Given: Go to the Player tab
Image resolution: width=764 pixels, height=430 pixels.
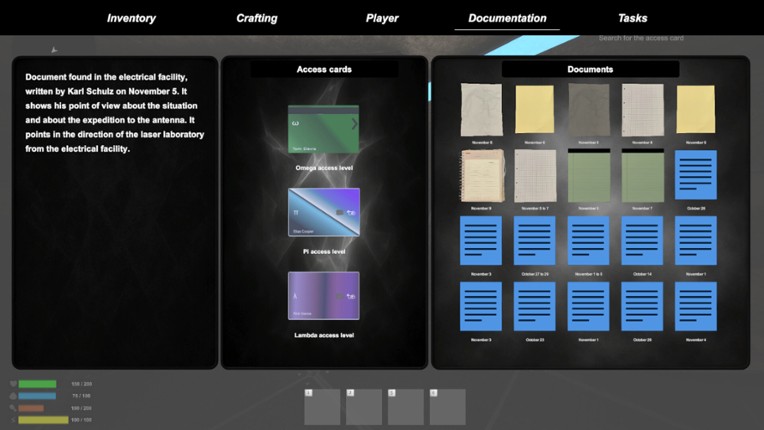Looking at the screenshot, I should click(x=382, y=18).
